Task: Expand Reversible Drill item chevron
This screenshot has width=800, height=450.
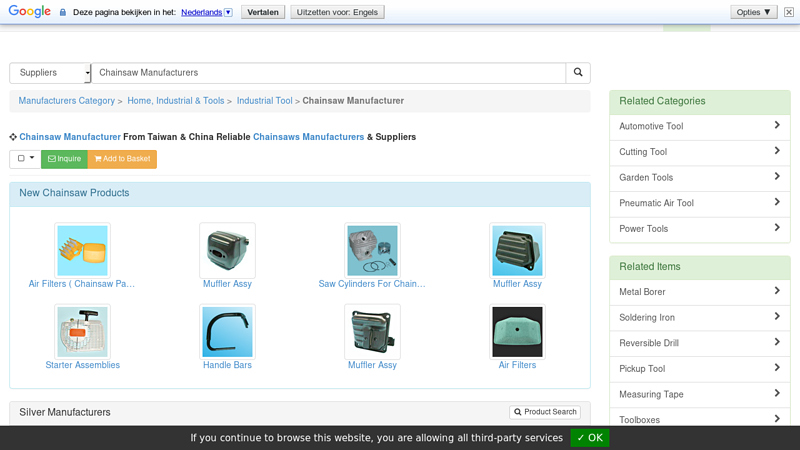Action: 777,342
